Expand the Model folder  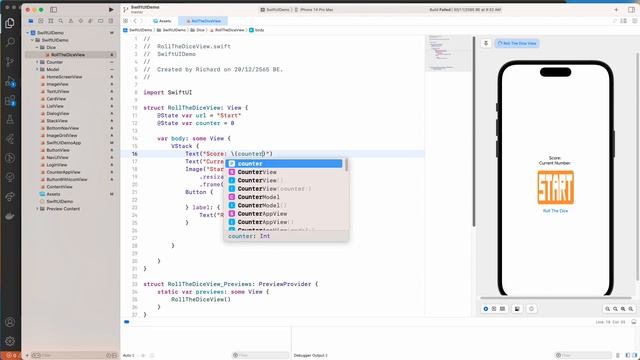tap(37, 69)
